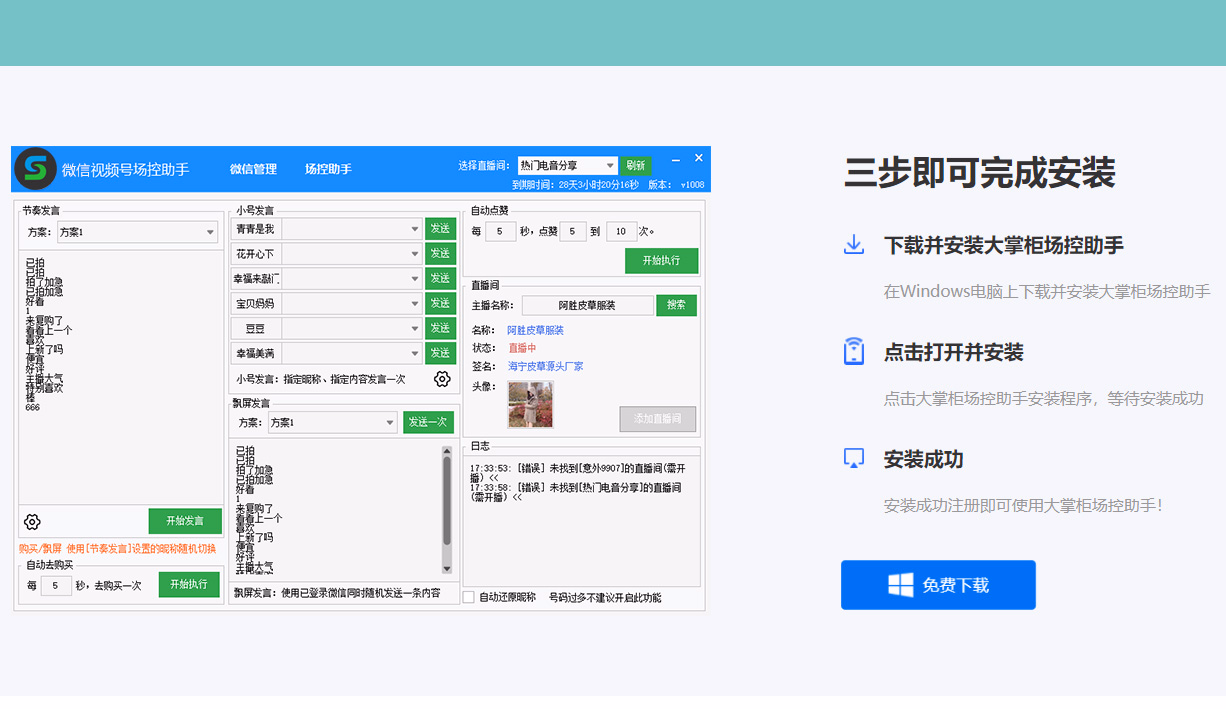
Task: Switch to the 场控助手 menu
Action: coord(328,169)
